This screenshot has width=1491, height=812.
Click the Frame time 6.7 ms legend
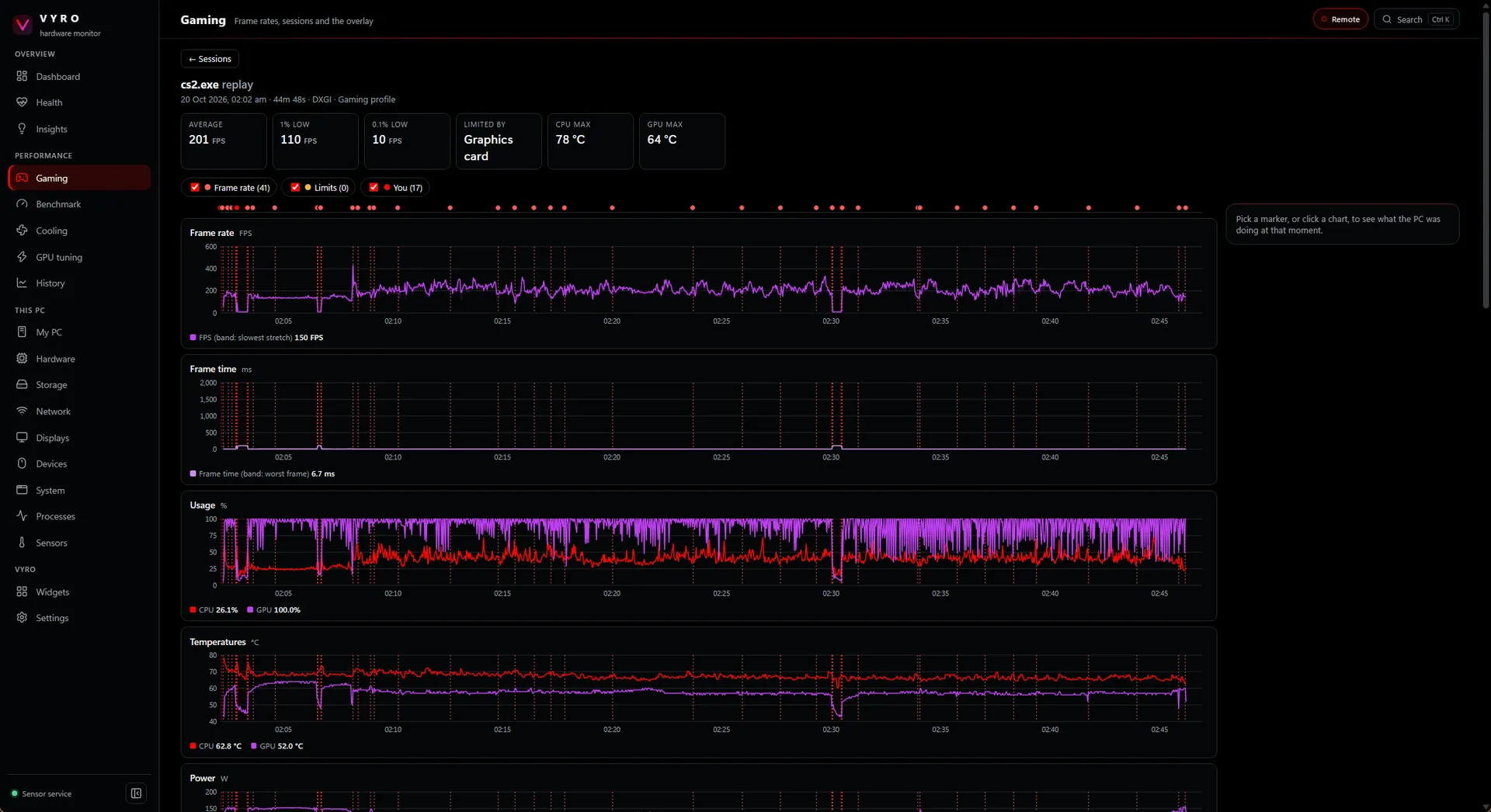point(262,474)
